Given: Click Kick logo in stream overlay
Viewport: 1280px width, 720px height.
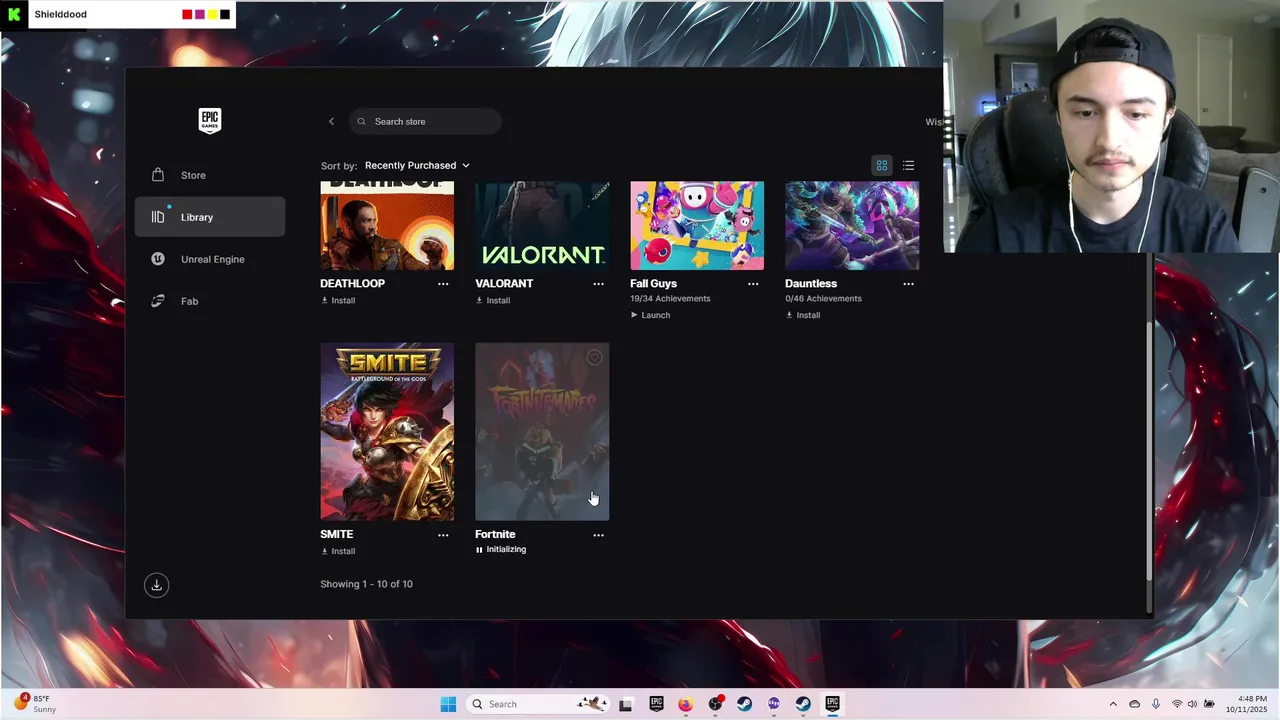Looking at the screenshot, I should point(14,14).
